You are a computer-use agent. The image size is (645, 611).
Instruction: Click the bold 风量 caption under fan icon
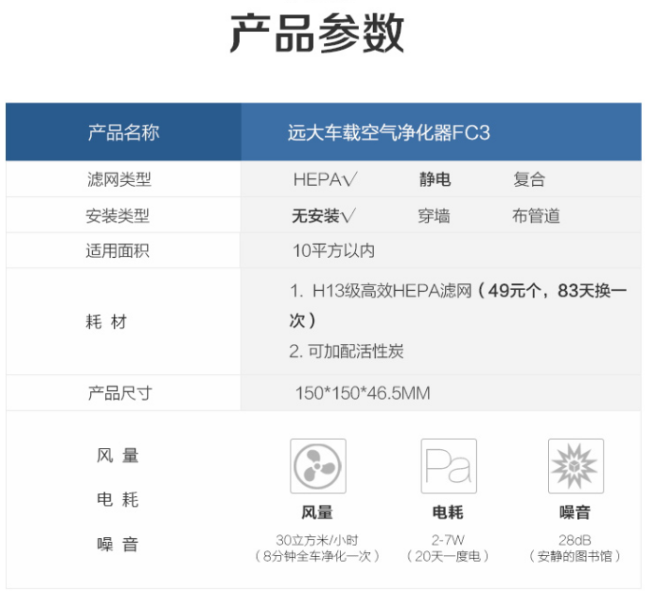(317, 512)
